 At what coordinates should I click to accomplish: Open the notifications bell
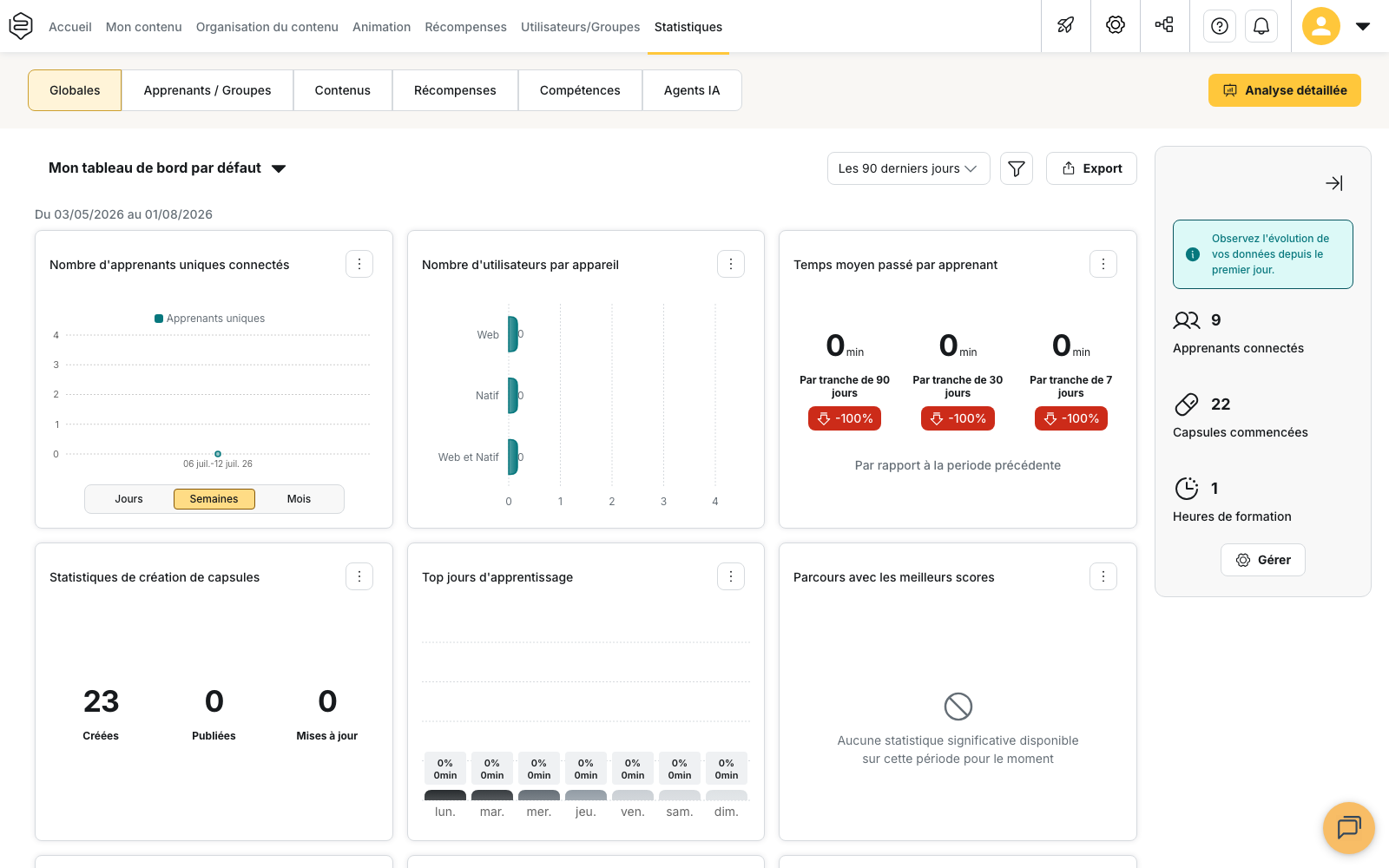(x=1261, y=26)
